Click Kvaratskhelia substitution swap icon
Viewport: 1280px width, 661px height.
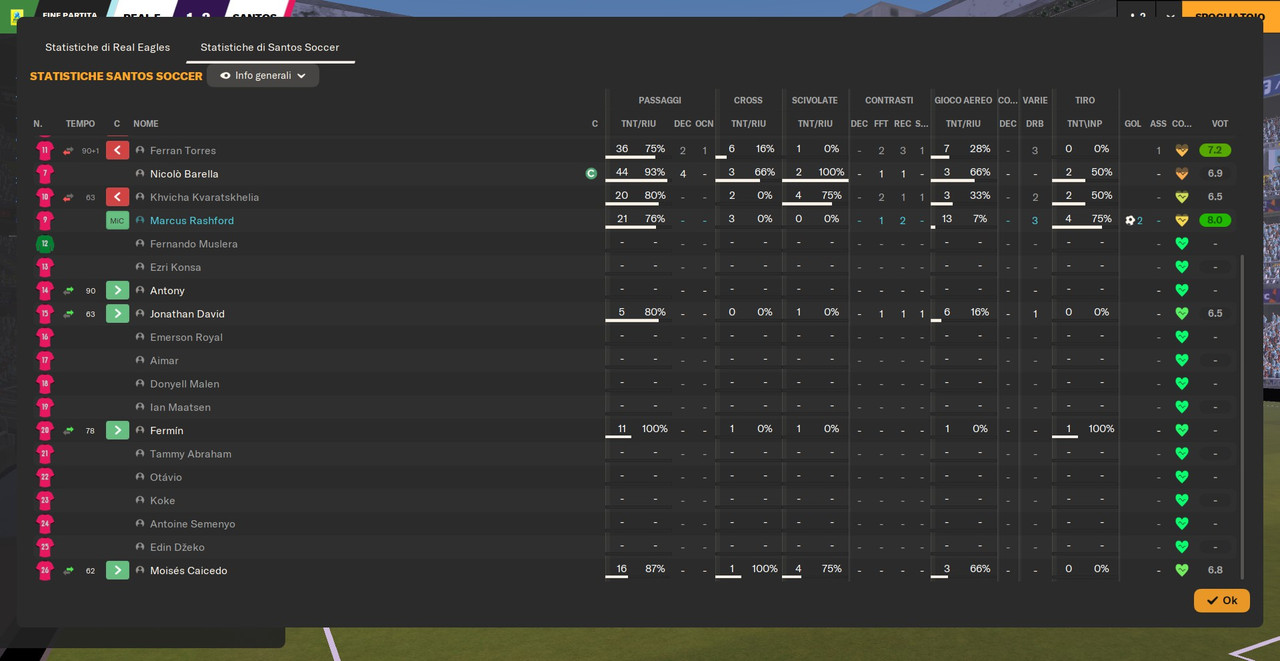(x=68, y=198)
